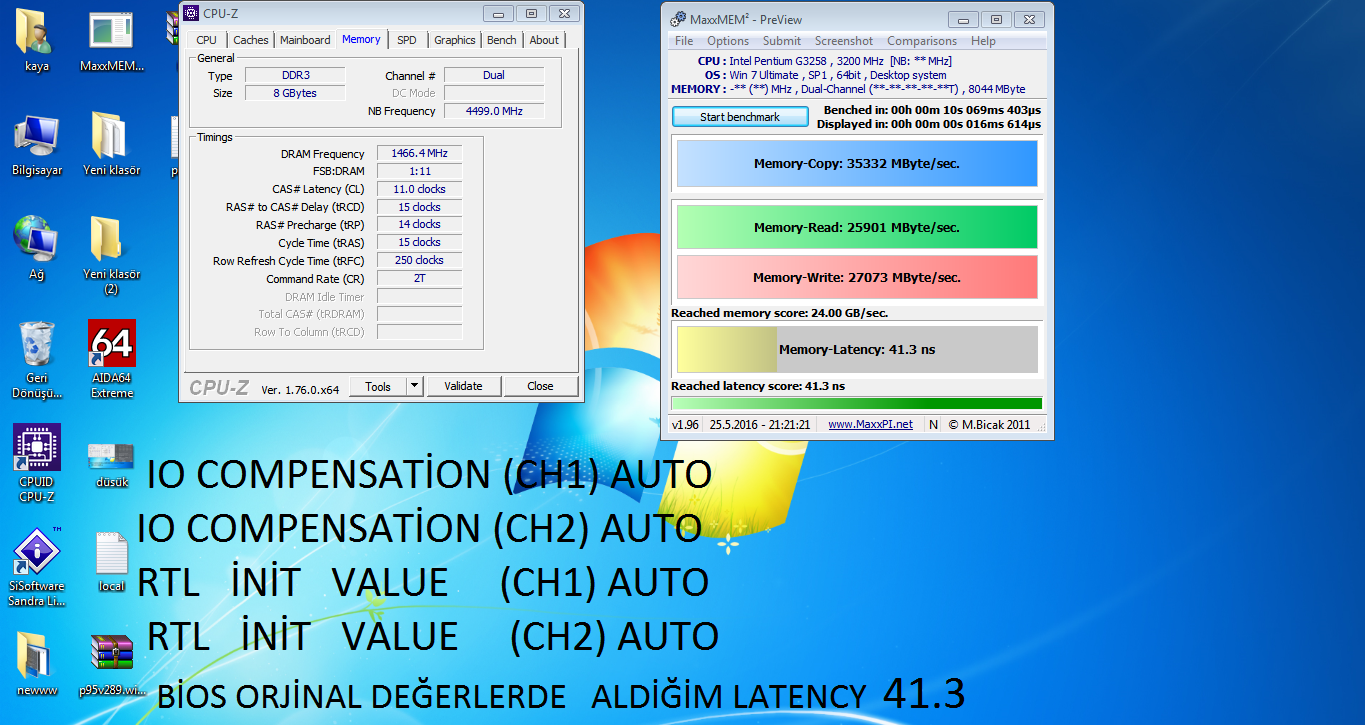
Task: Click the FSB:DRAM 1:11 value
Action: point(419,171)
